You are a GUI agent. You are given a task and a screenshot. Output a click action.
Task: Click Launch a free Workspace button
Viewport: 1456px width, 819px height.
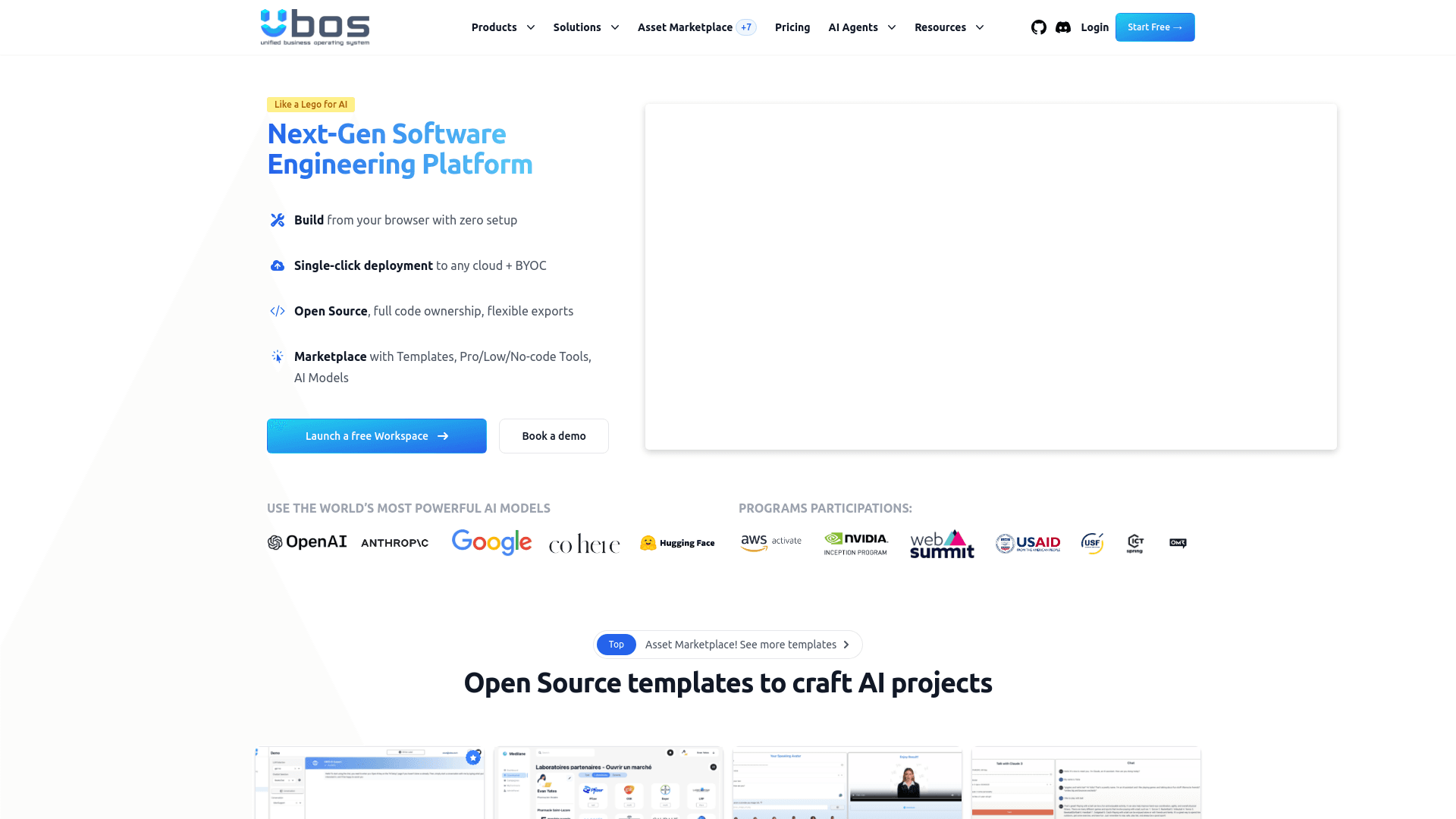click(x=376, y=436)
